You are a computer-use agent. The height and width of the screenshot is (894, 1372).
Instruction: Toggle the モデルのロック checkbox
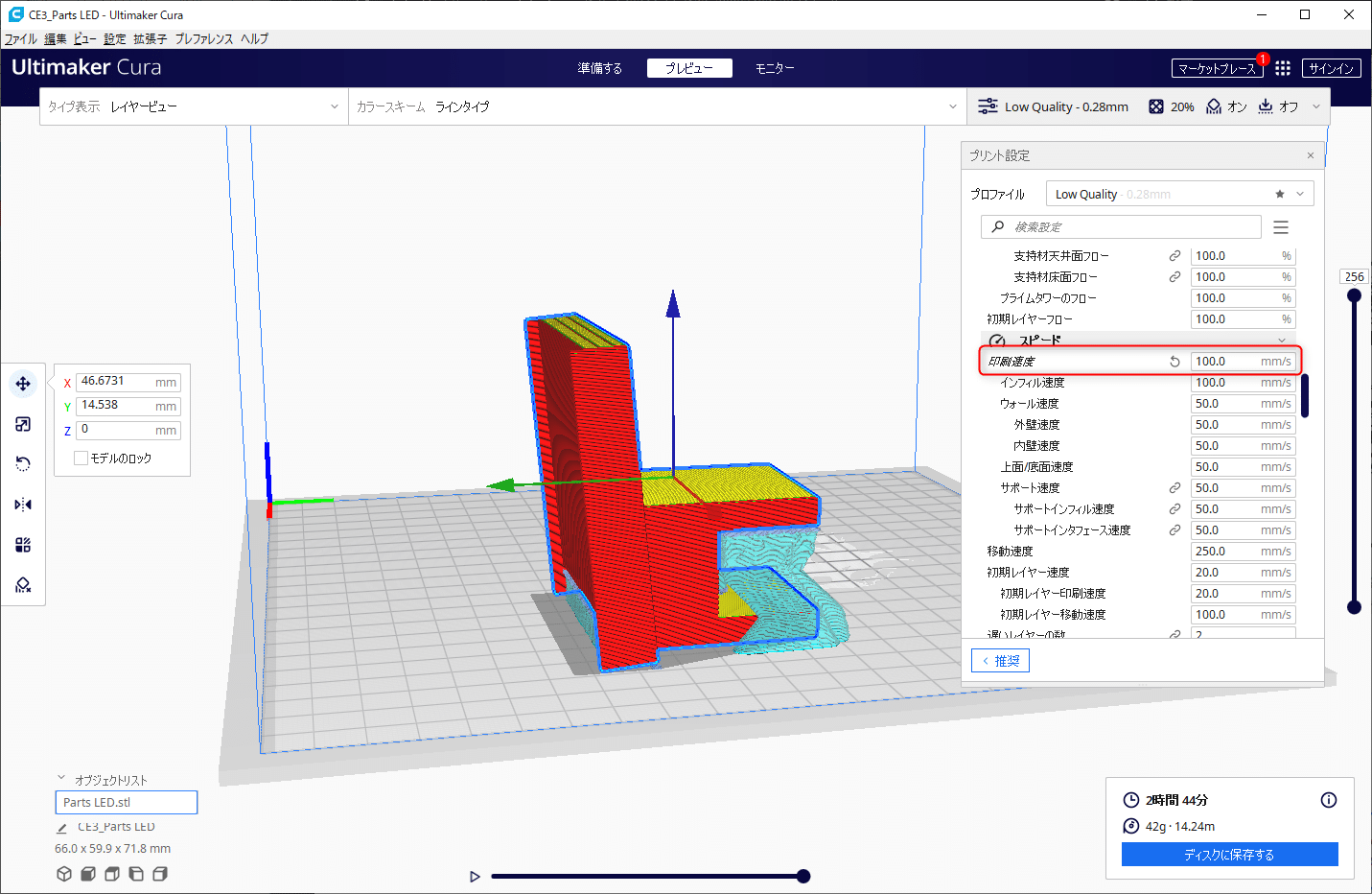(81, 459)
